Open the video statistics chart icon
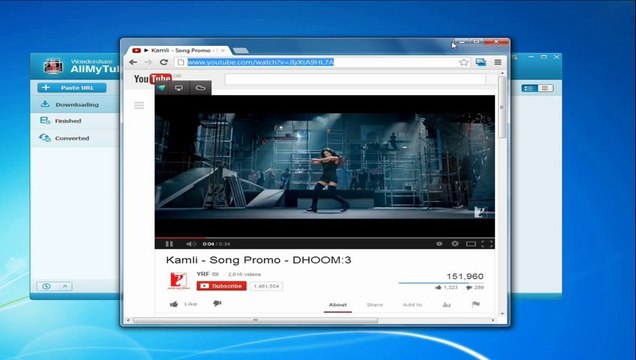Image resolution: width=636 pixels, height=360 pixels. (x=447, y=304)
